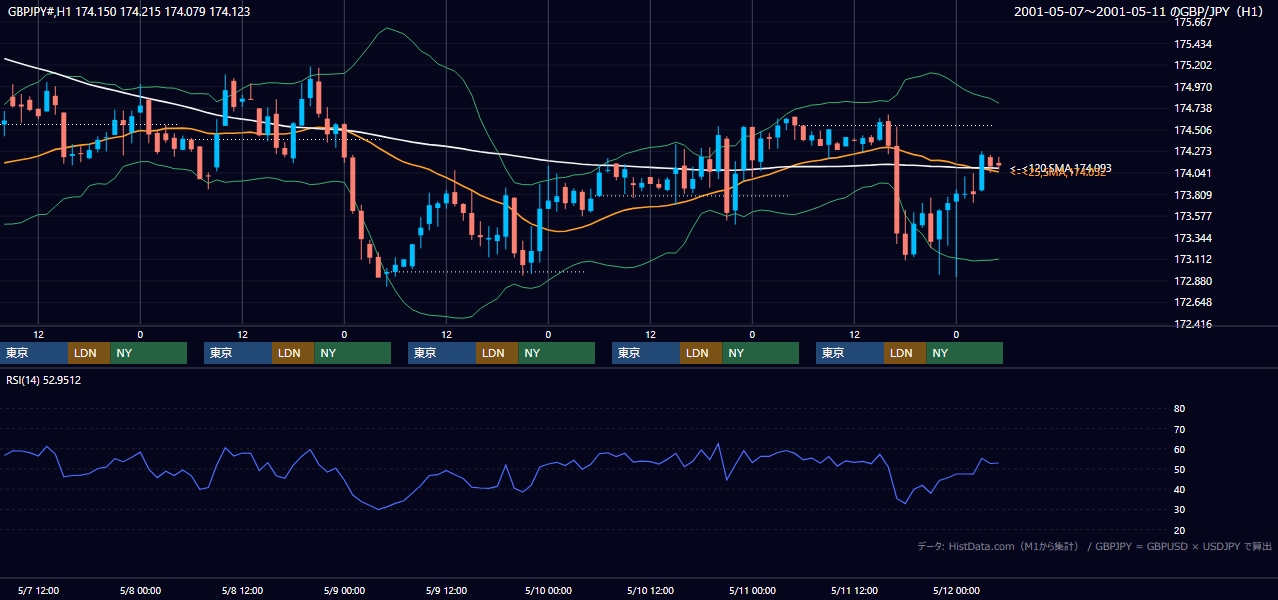Select the 174.506 price axis label
This screenshot has height=600, width=1278.
pos(1193,130)
